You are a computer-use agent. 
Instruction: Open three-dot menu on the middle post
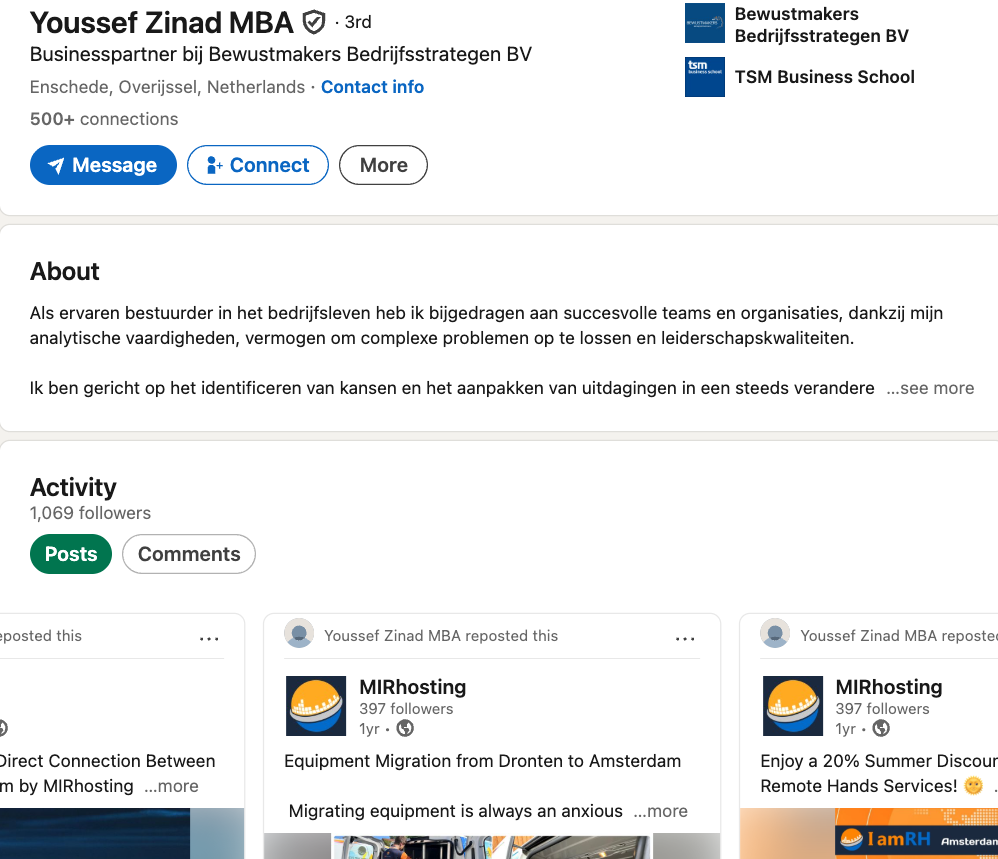[685, 639]
